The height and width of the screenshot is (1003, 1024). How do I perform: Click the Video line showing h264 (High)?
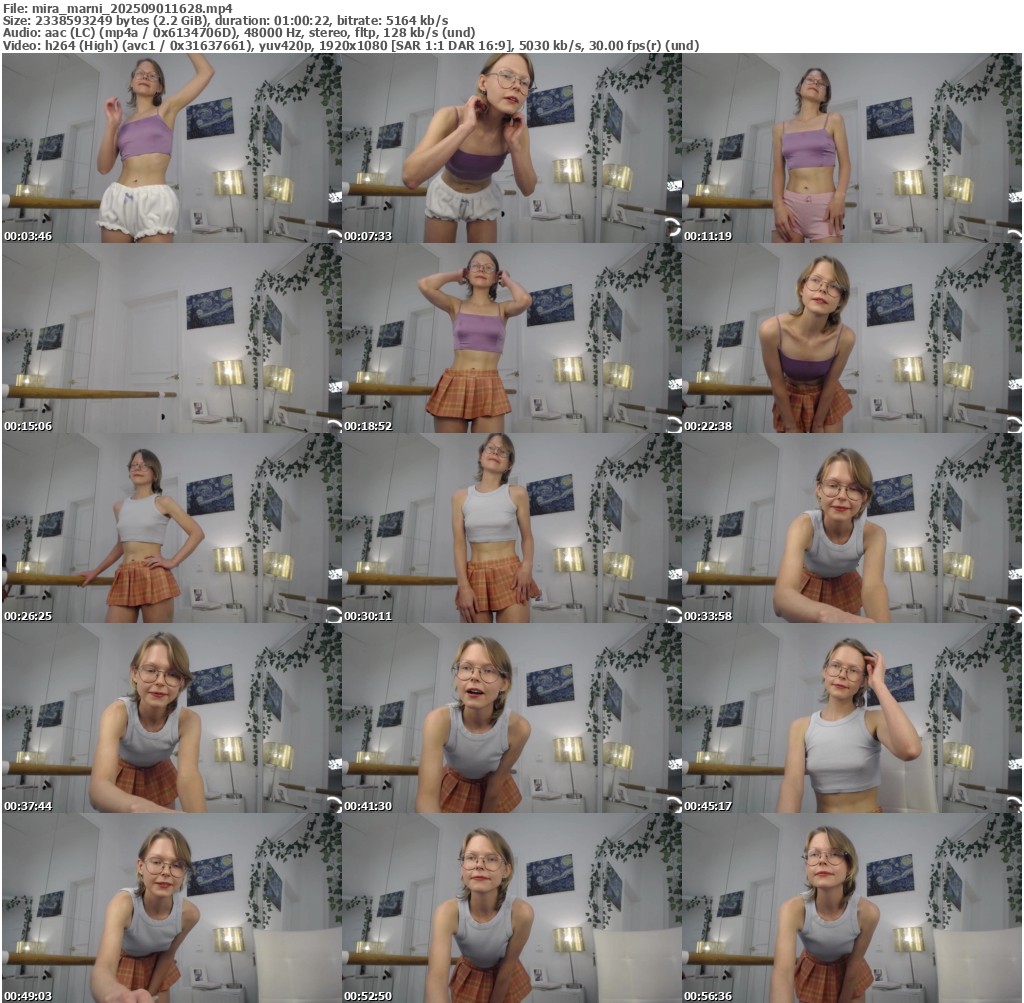(351, 45)
